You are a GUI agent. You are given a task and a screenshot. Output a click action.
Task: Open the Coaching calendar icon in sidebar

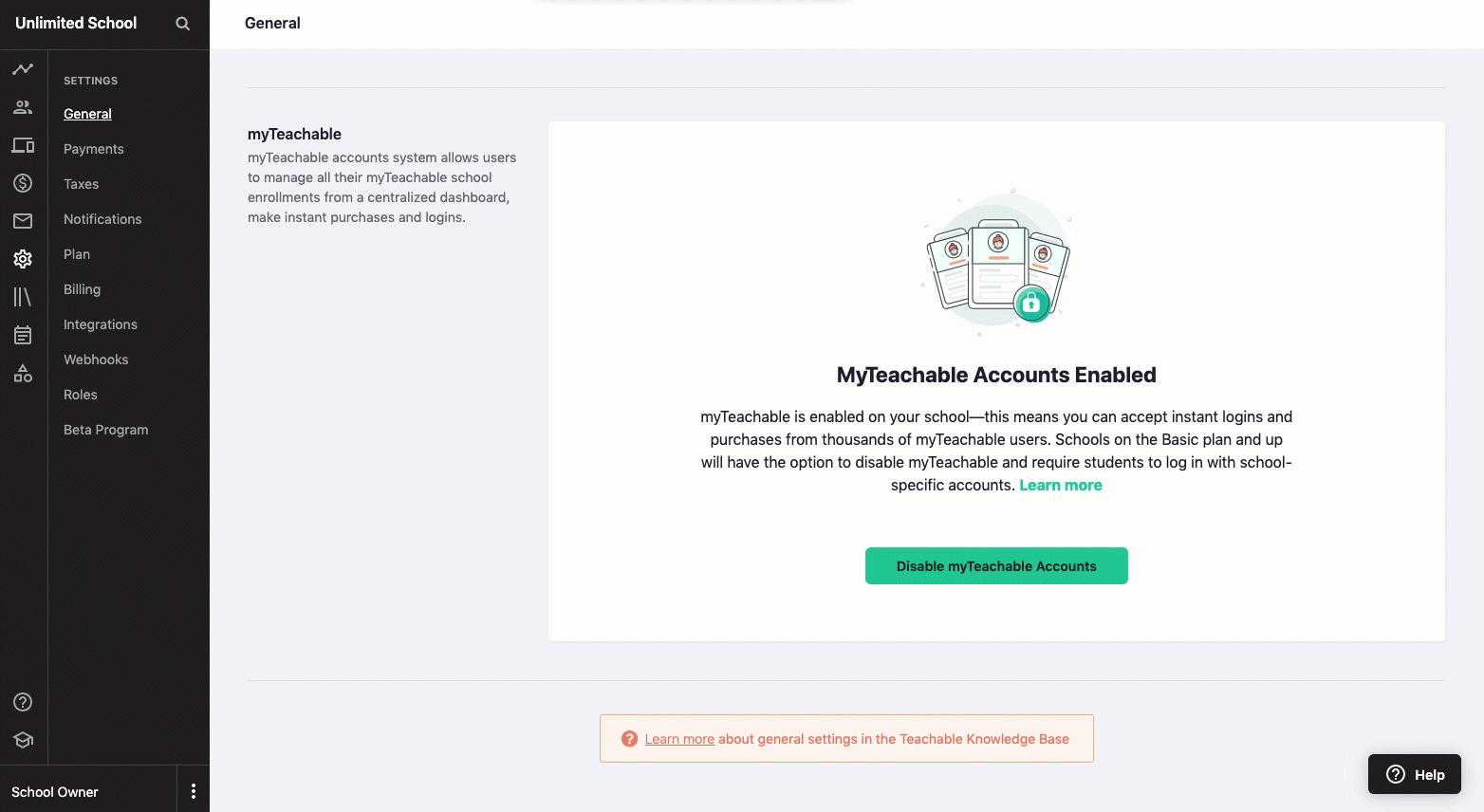coord(23,335)
